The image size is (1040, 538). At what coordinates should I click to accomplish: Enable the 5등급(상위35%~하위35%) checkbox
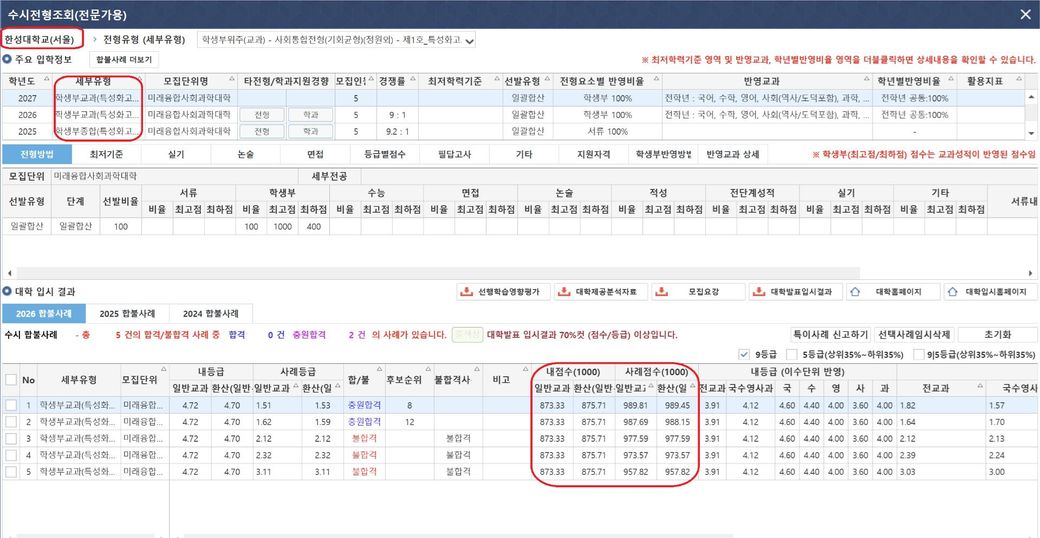792,354
